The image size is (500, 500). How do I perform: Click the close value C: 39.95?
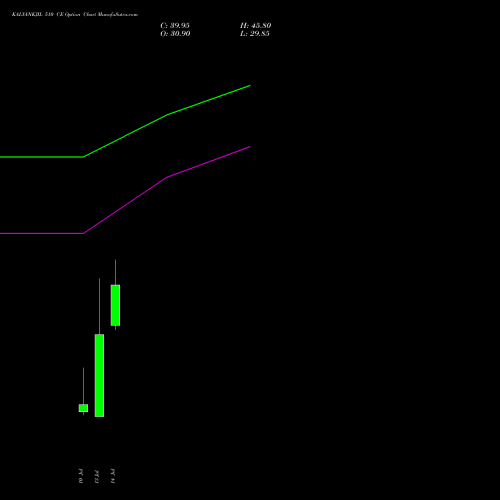[x=175, y=26]
